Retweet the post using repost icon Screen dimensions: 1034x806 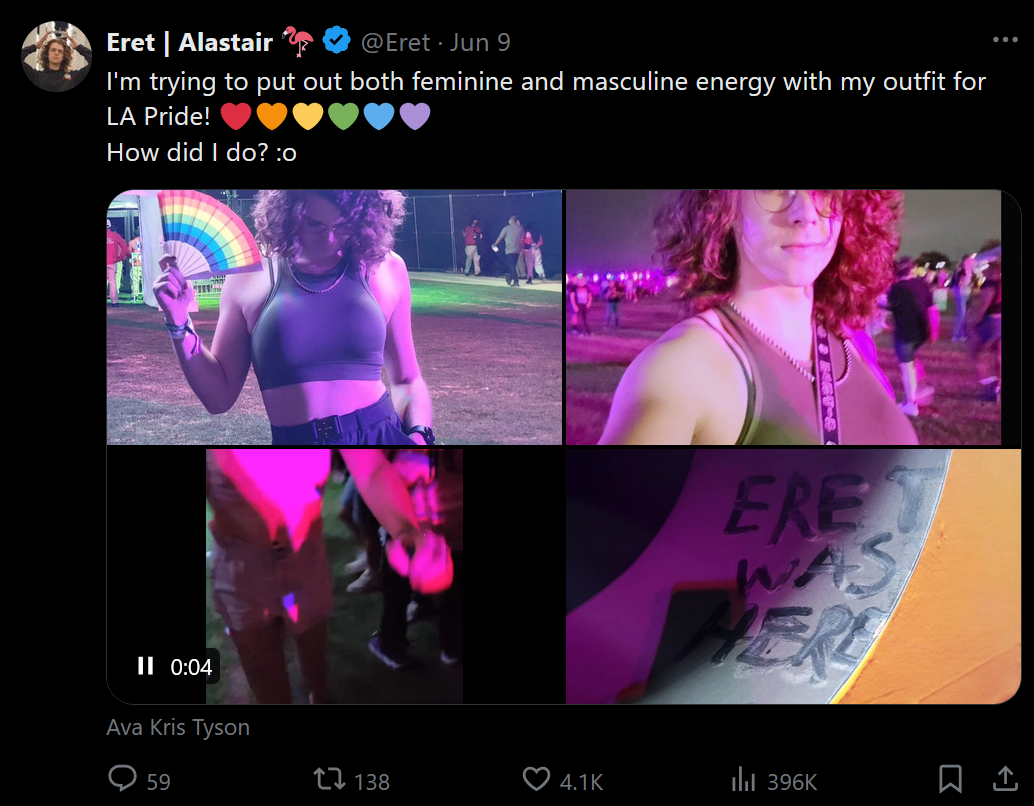(x=329, y=779)
